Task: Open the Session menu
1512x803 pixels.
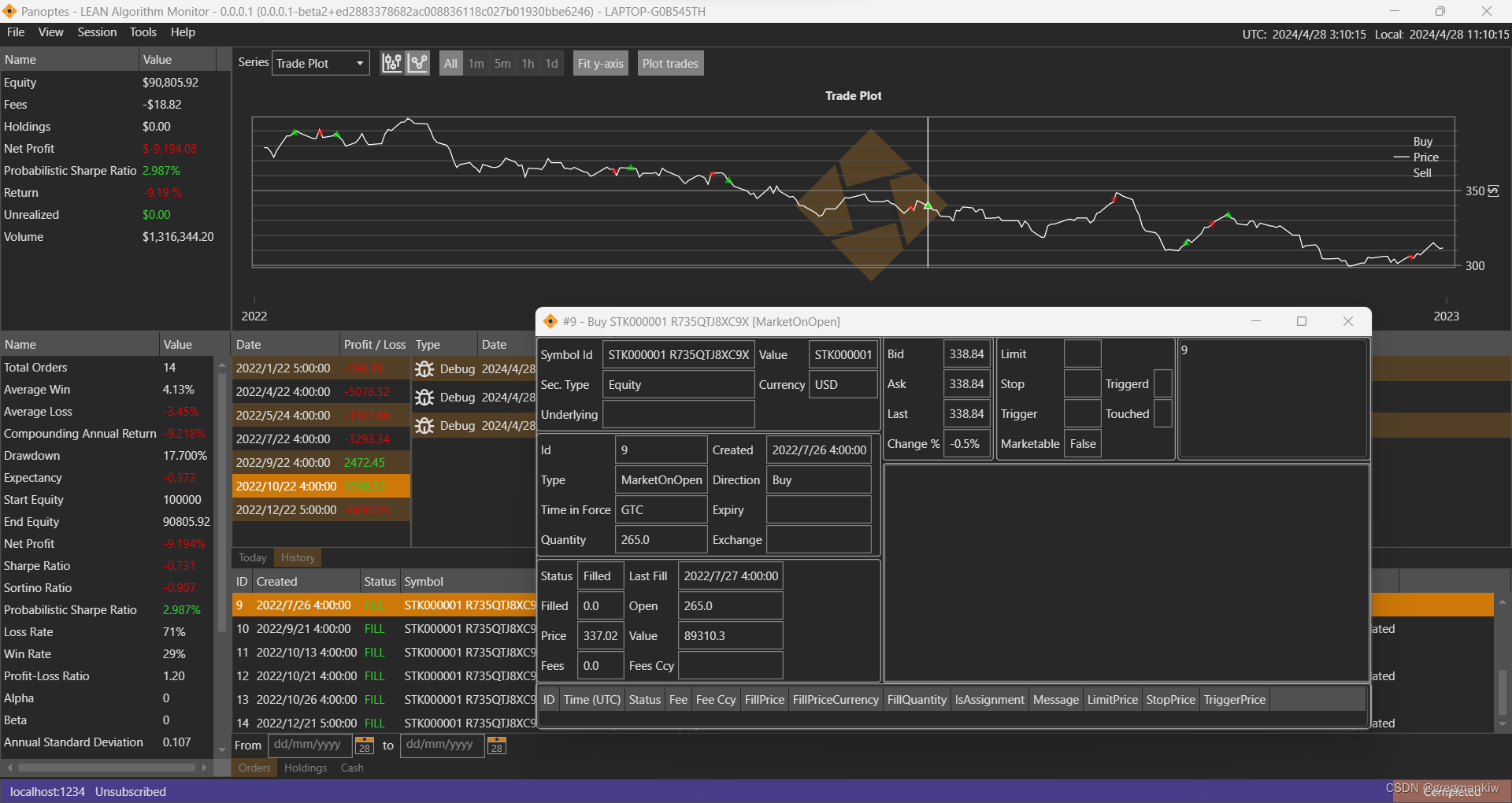Action: (x=97, y=32)
